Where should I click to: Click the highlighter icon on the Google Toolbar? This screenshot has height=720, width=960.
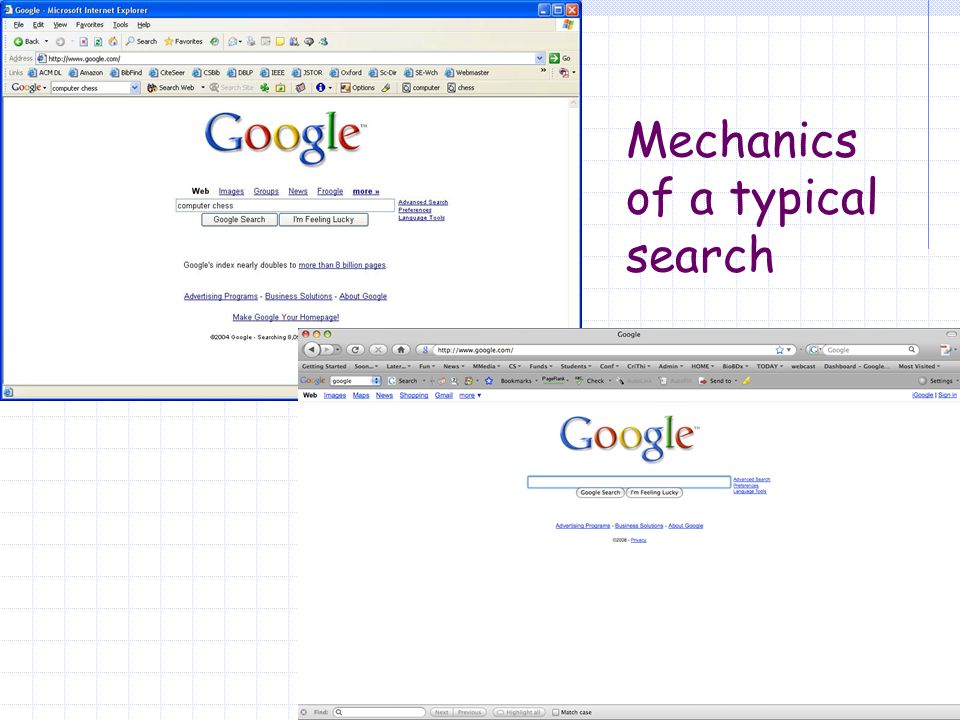pyautogui.click(x=386, y=88)
